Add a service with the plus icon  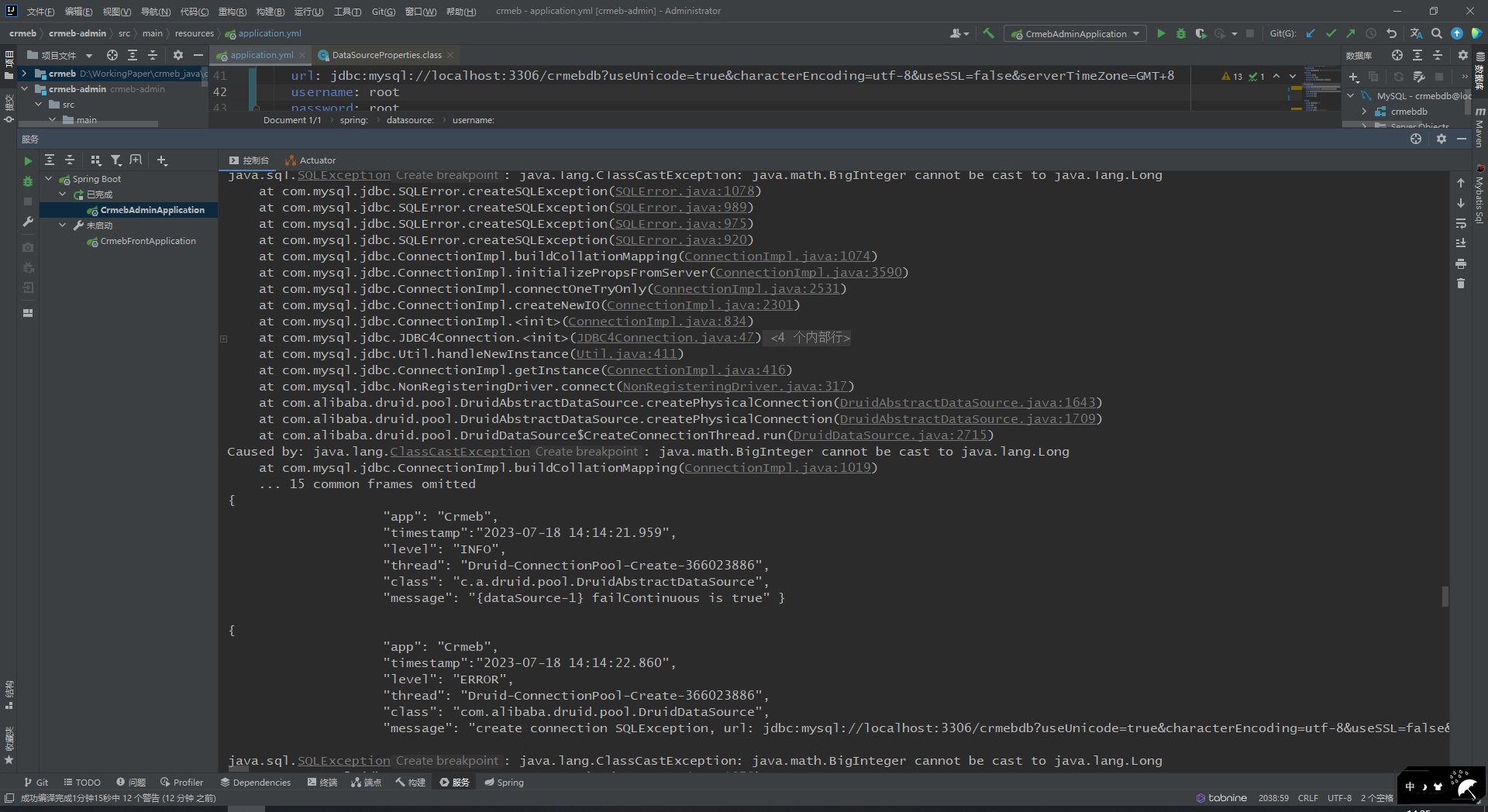[x=161, y=160]
